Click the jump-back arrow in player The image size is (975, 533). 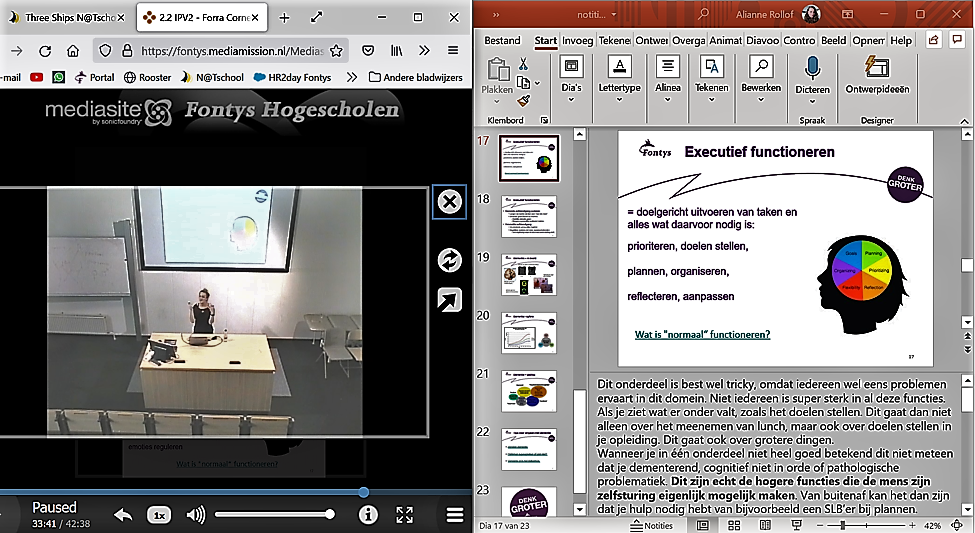point(123,515)
